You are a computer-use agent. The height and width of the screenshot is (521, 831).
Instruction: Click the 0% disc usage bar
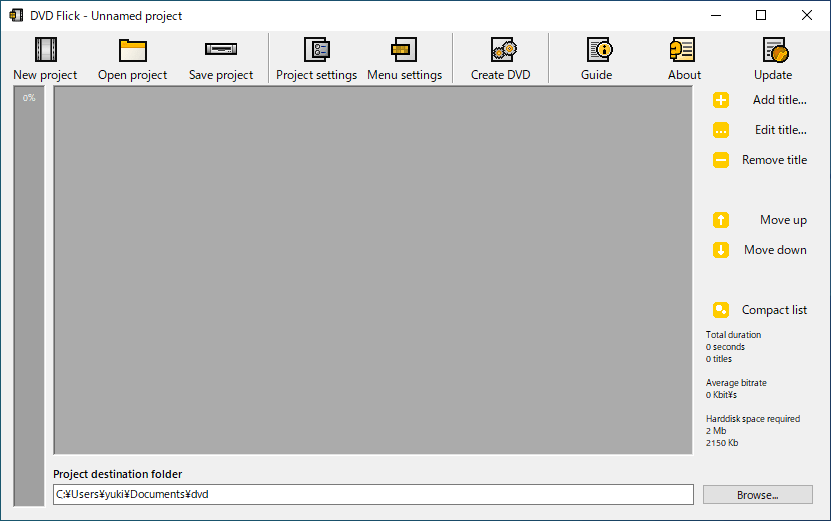tap(29, 296)
